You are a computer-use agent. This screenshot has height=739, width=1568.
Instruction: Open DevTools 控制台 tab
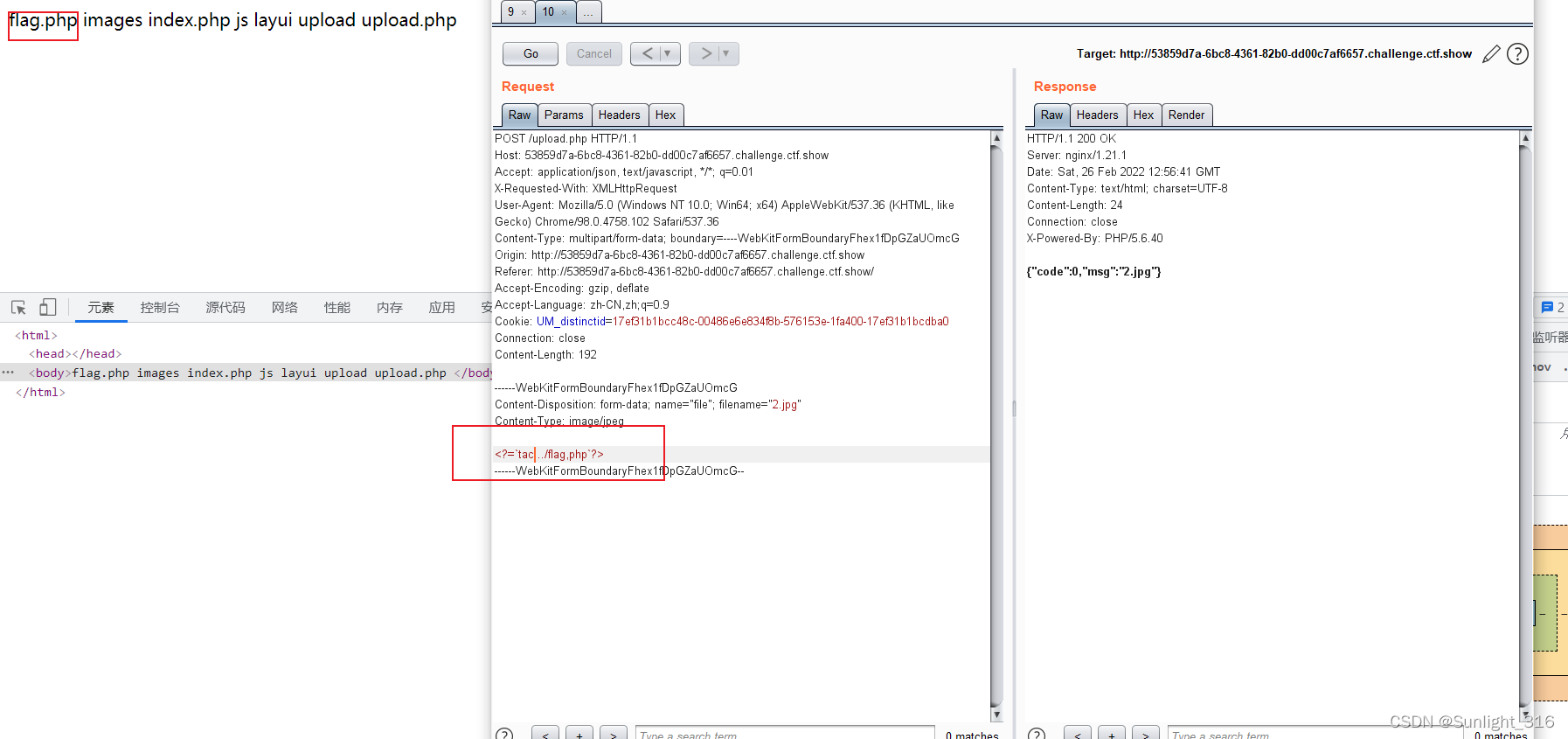pyautogui.click(x=160, y=307)
